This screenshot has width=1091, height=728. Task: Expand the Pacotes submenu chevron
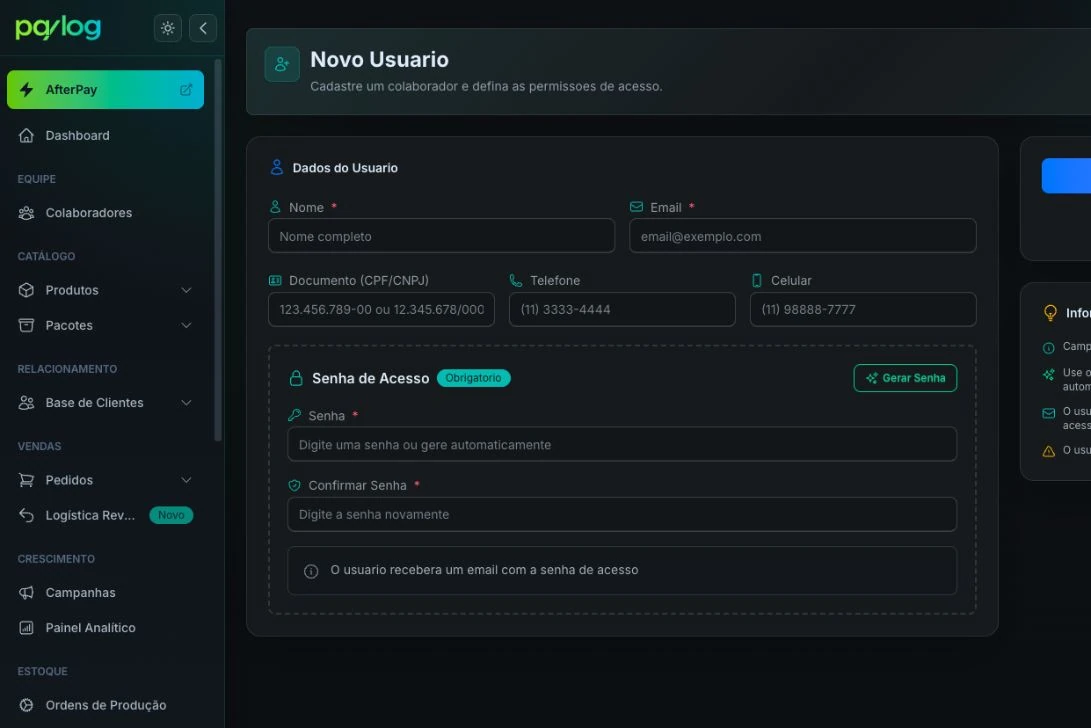[186, 326]
